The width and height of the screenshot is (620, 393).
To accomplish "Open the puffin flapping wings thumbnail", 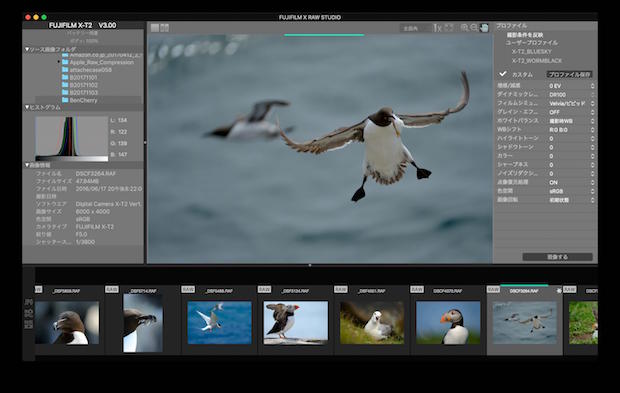I will (296, 323).
